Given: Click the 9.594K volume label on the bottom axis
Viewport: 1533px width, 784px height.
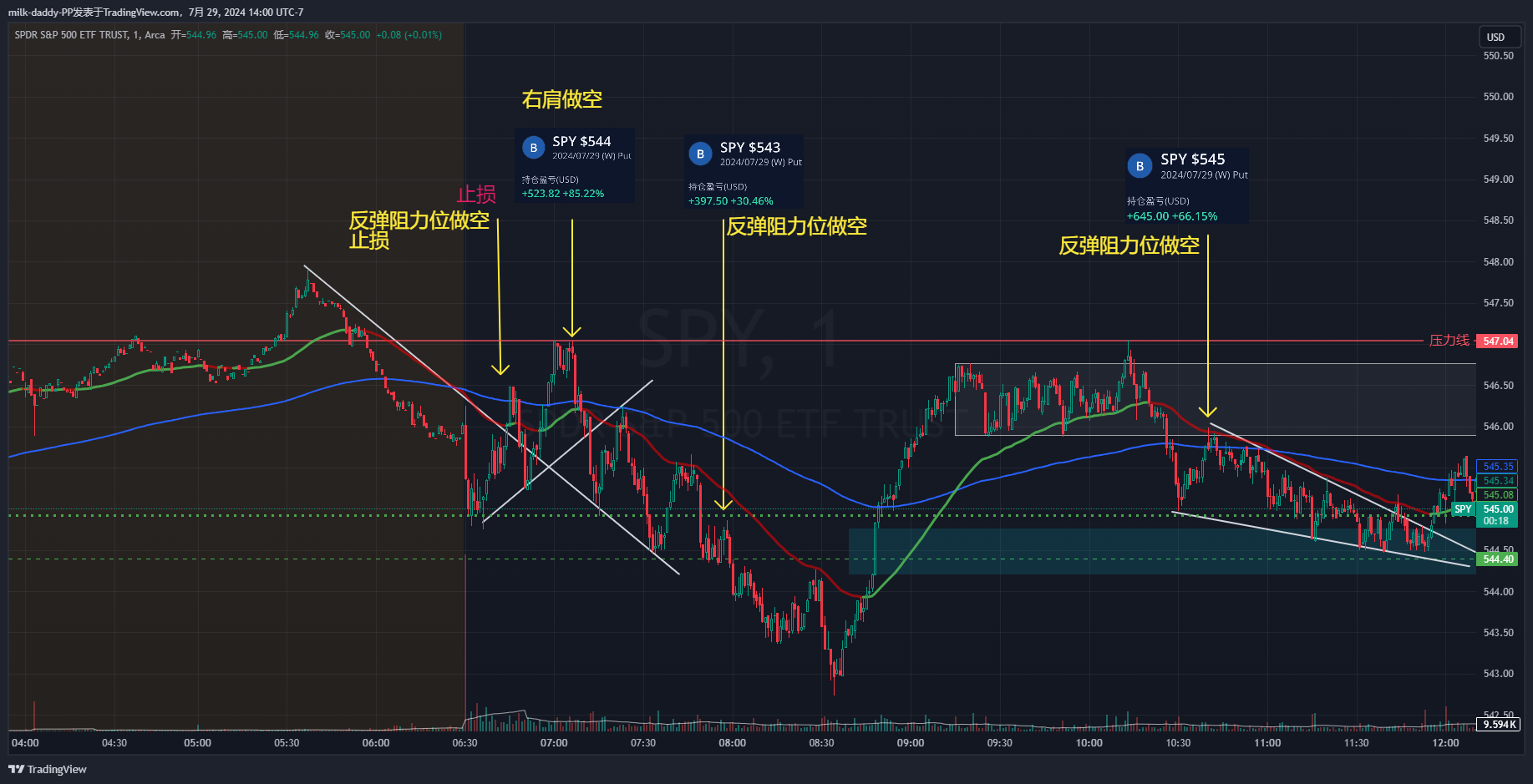Looking at the screenshot, I should [1497, 725].
